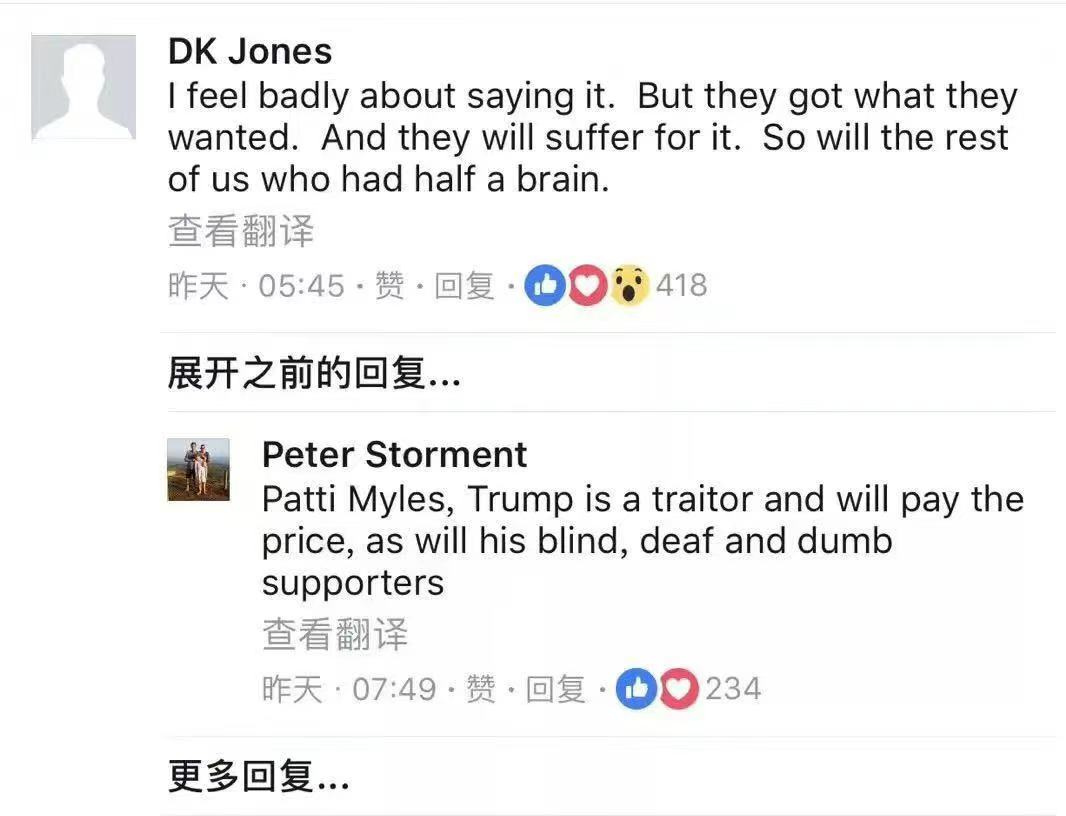Open Peter Storment's profile photo
The width and height of the screenshot is (1066, 816).
pyautogui.click(x=199, y=469)
